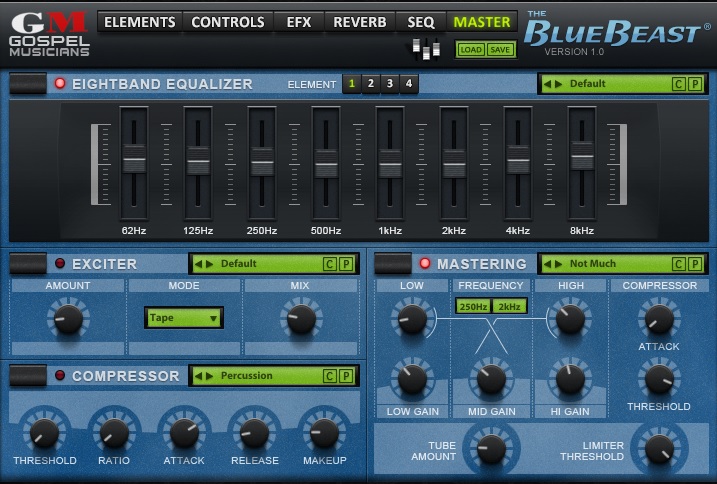717x484 pixels.
Task: Click previous preset arrow in Exciter
Action: click(198, 264)
